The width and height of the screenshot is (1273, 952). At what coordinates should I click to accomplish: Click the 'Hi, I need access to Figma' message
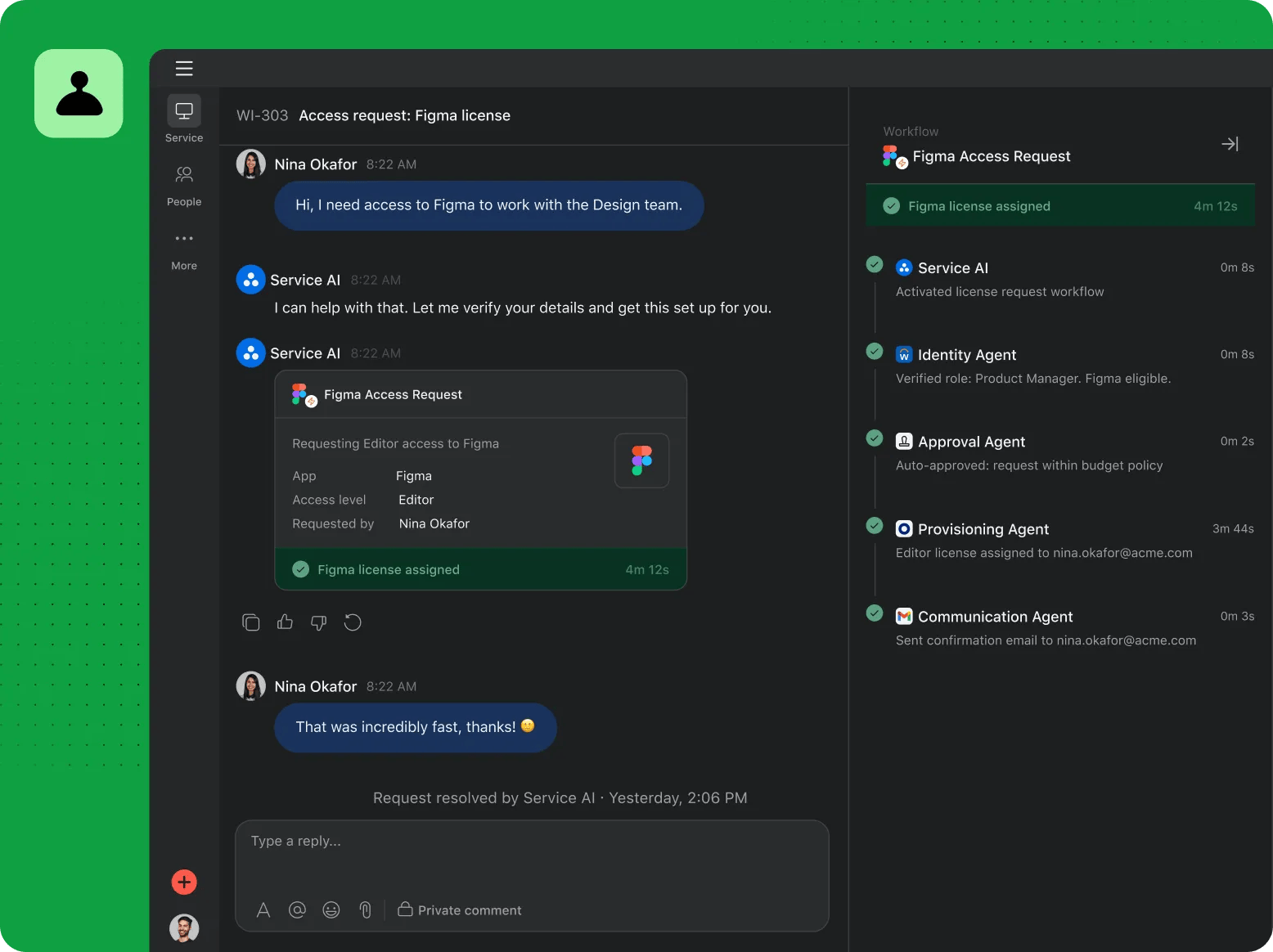click(x=489, y=205)
